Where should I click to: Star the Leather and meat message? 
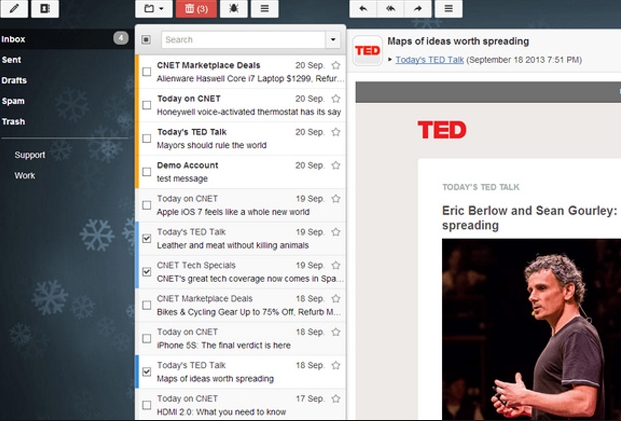336,232
